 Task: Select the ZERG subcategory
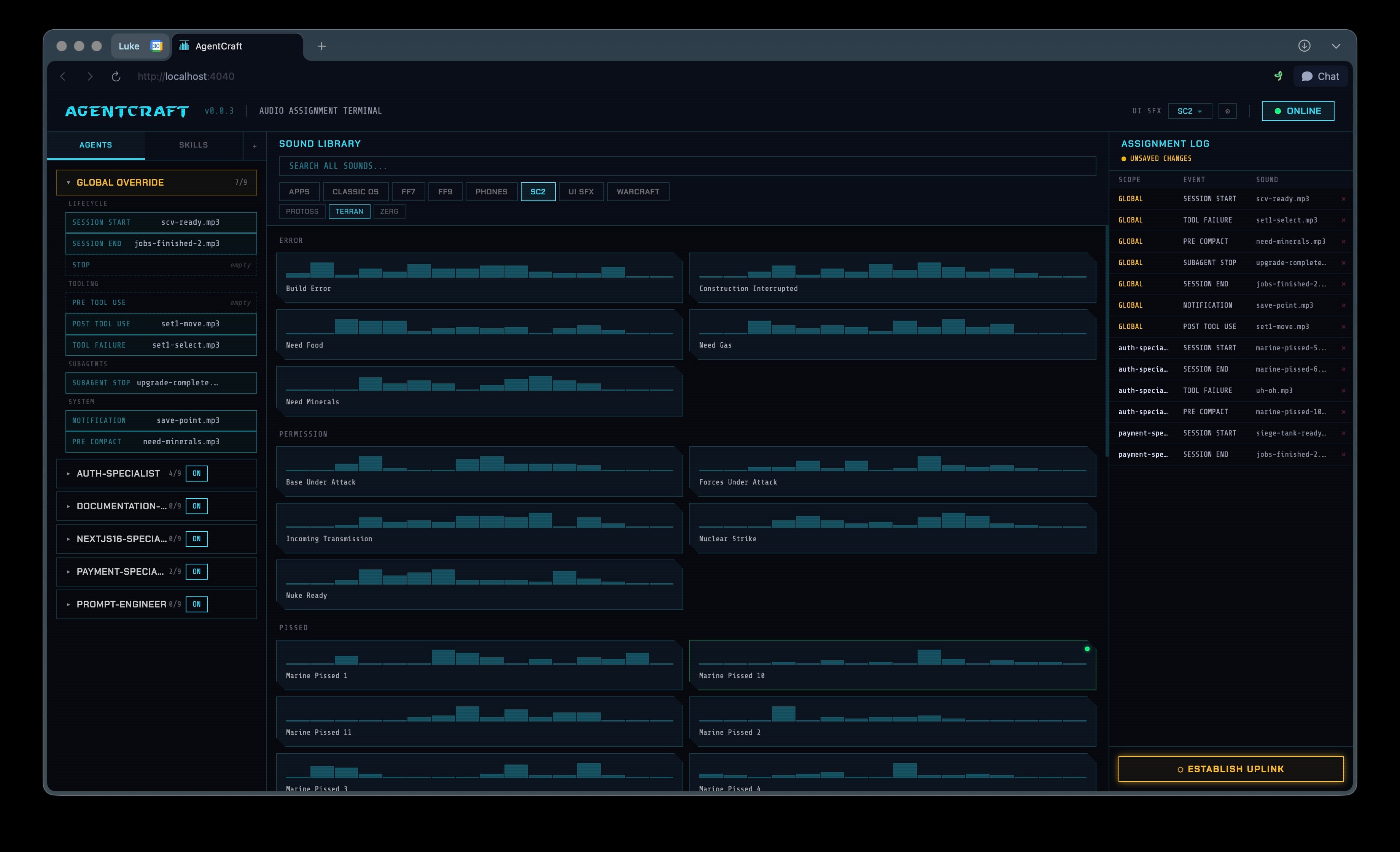click(389, 212)
